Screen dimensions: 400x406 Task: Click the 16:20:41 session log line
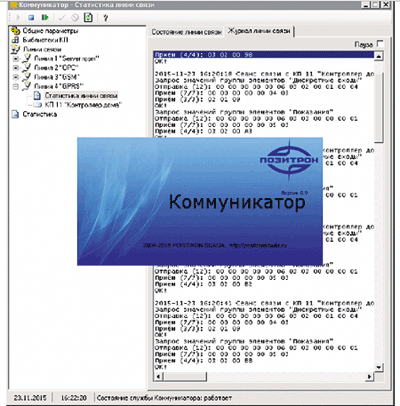(265, 303)
